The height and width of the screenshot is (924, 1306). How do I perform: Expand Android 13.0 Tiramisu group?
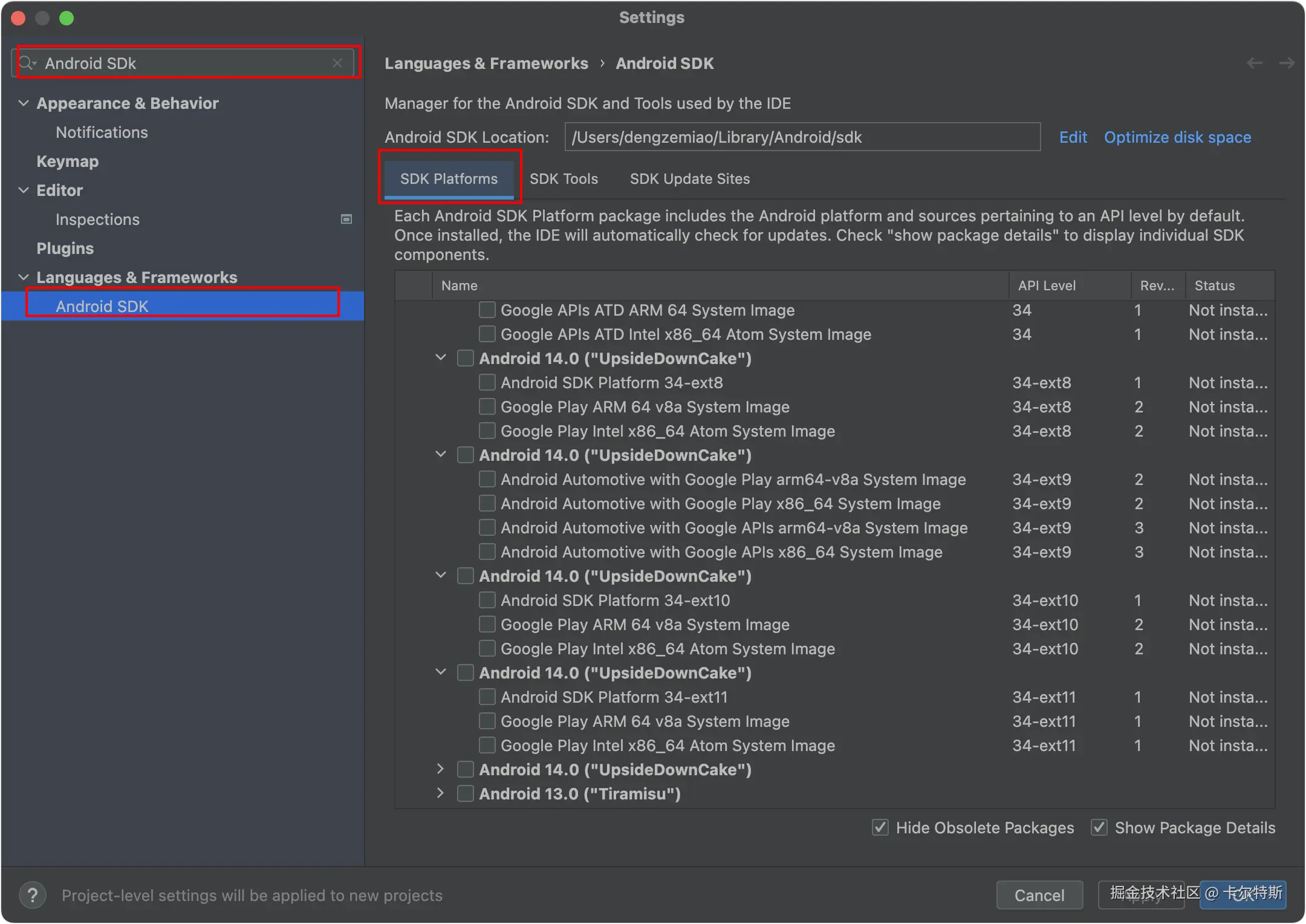pos(441,793)
